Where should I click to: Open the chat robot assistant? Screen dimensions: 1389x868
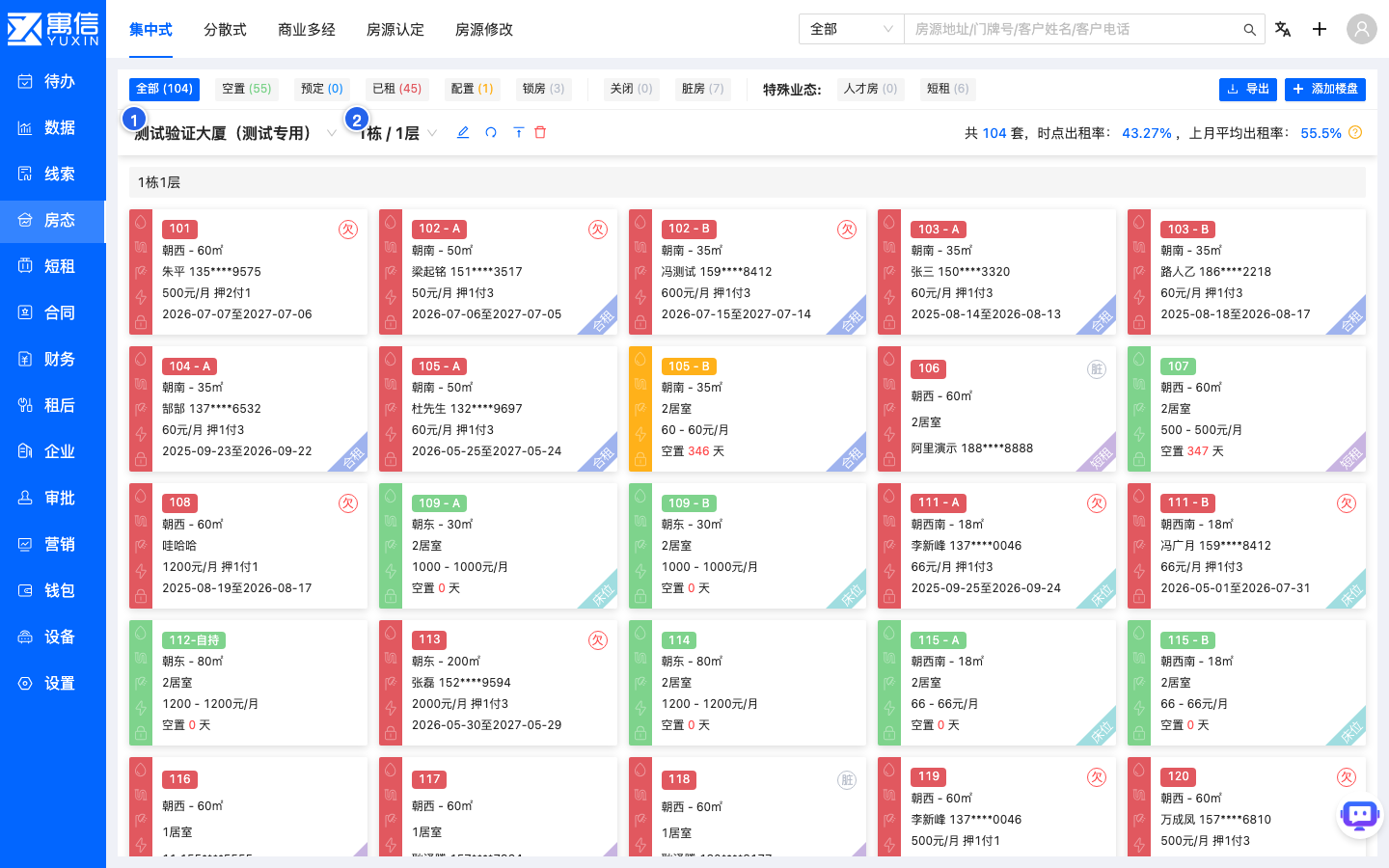[x=1360, y=816]
